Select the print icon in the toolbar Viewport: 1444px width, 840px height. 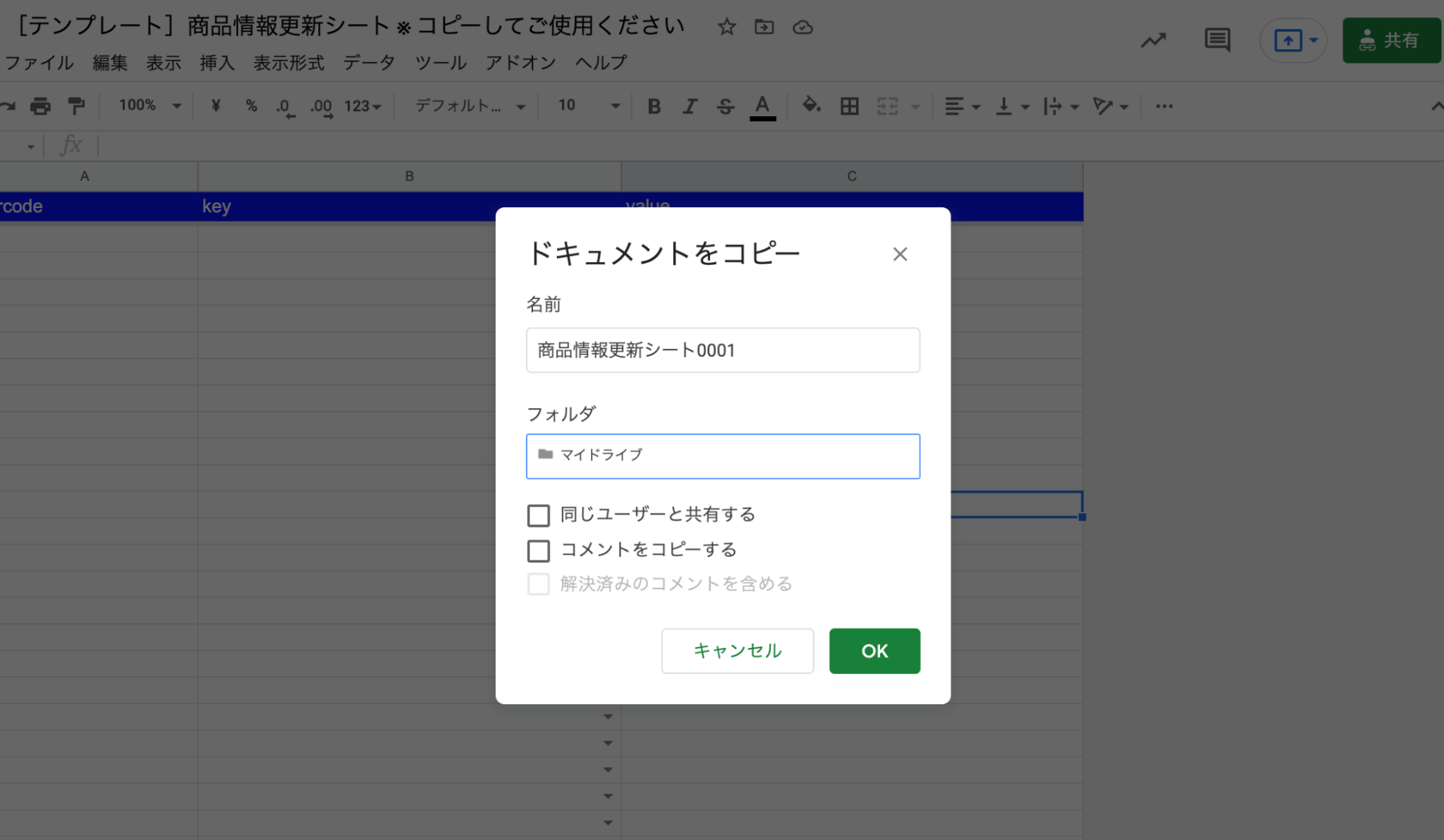41,105
